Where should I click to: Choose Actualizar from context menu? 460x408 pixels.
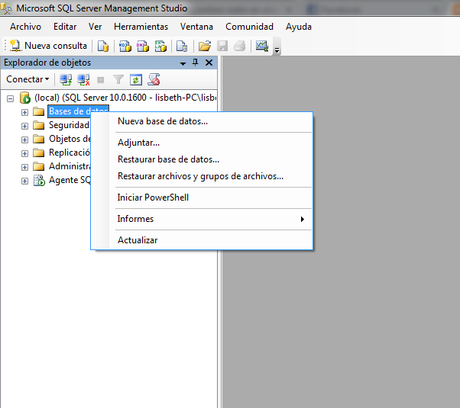coord(202,240)
